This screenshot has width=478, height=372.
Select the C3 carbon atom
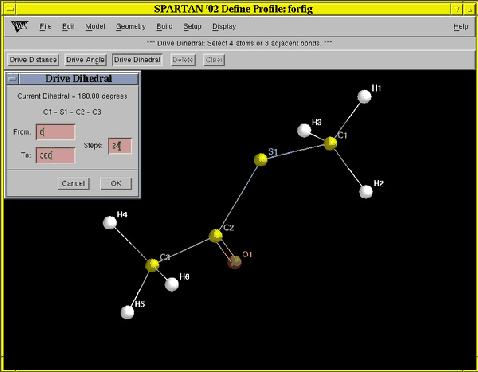152,265
